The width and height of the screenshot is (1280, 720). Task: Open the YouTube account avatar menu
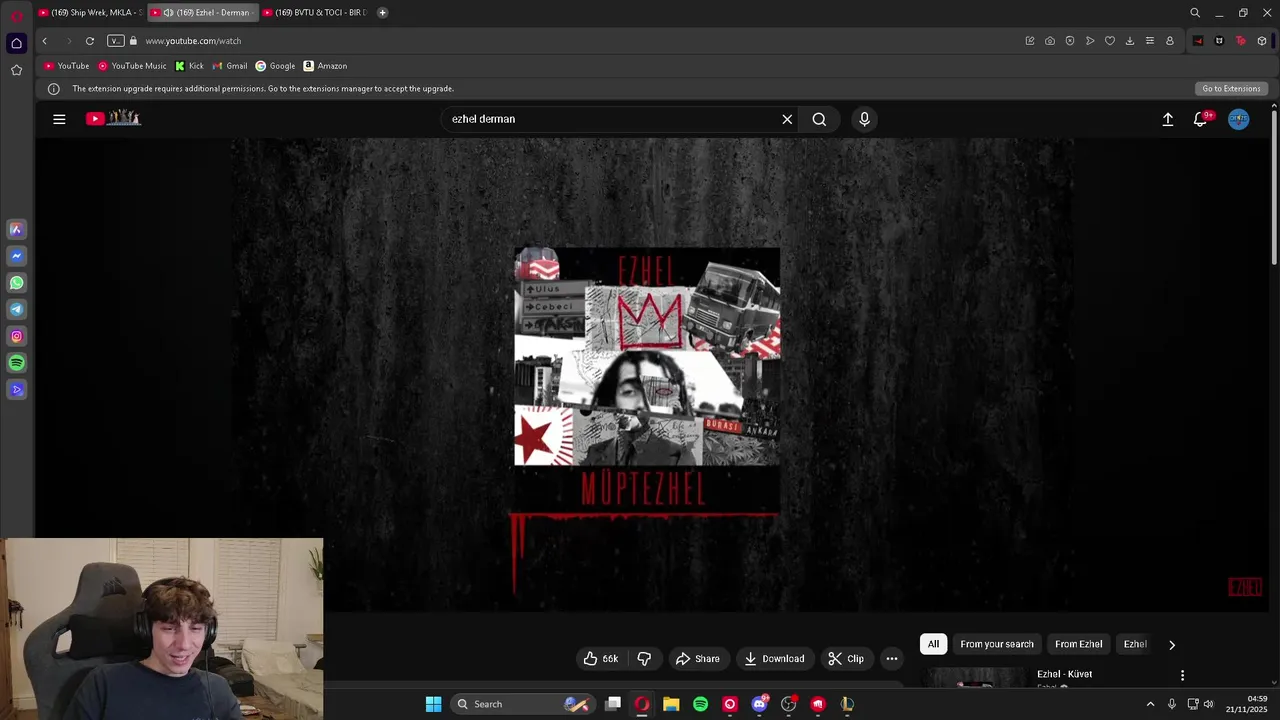click(x=1239, y=119)
